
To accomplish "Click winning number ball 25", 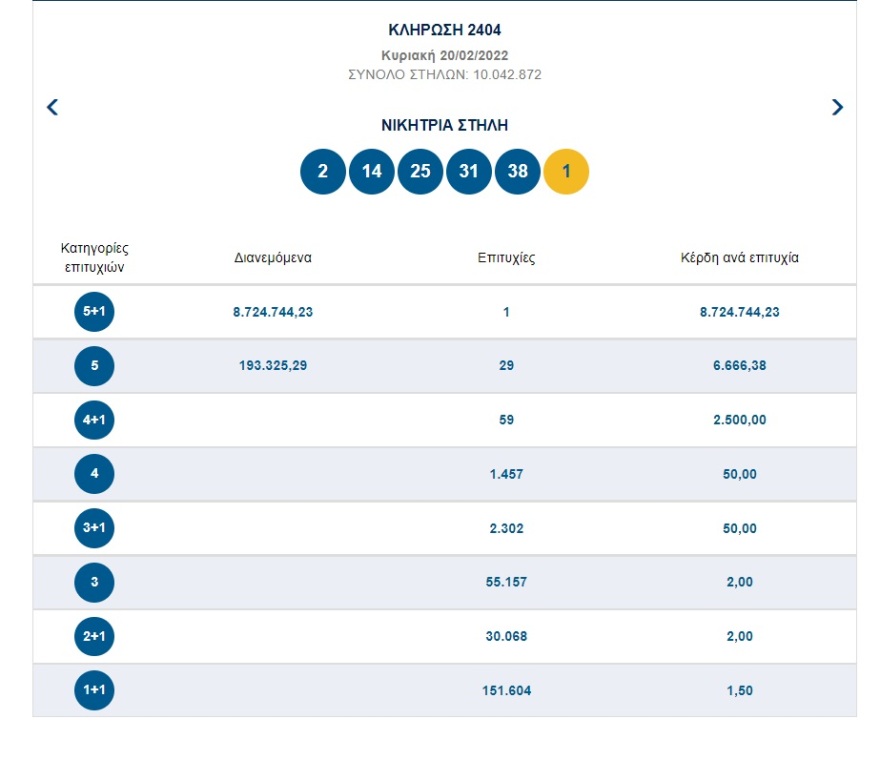I will (x=420, y=171).
